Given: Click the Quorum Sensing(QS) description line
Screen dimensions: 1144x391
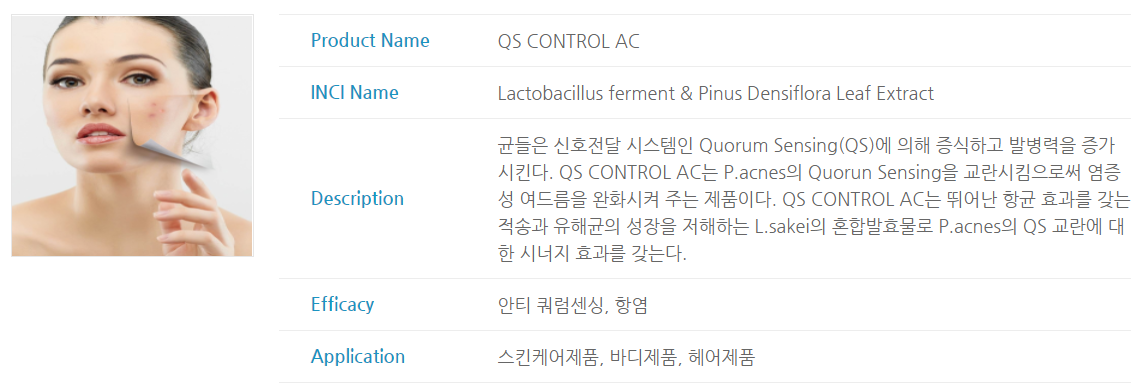Looking at the screenshot, I should coord(805,147).
